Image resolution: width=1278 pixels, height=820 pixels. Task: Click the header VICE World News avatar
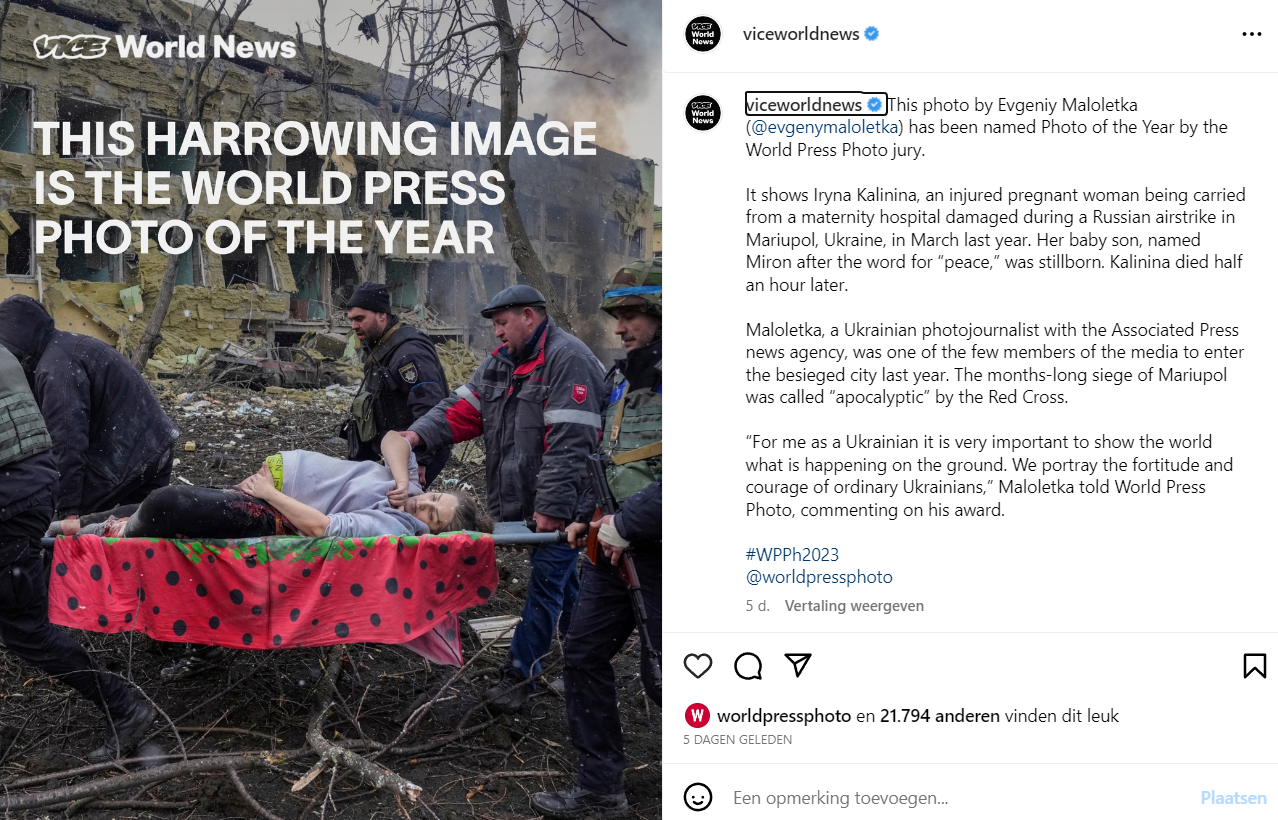[703, 34]
